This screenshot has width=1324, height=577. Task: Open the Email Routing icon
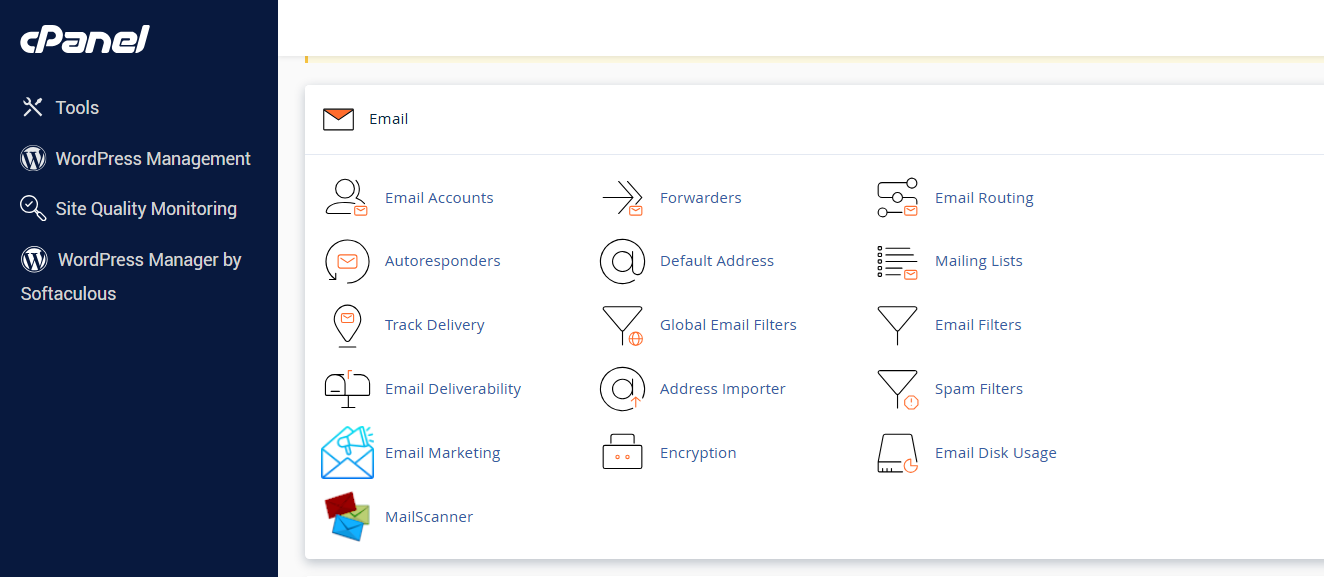[897, 197]
